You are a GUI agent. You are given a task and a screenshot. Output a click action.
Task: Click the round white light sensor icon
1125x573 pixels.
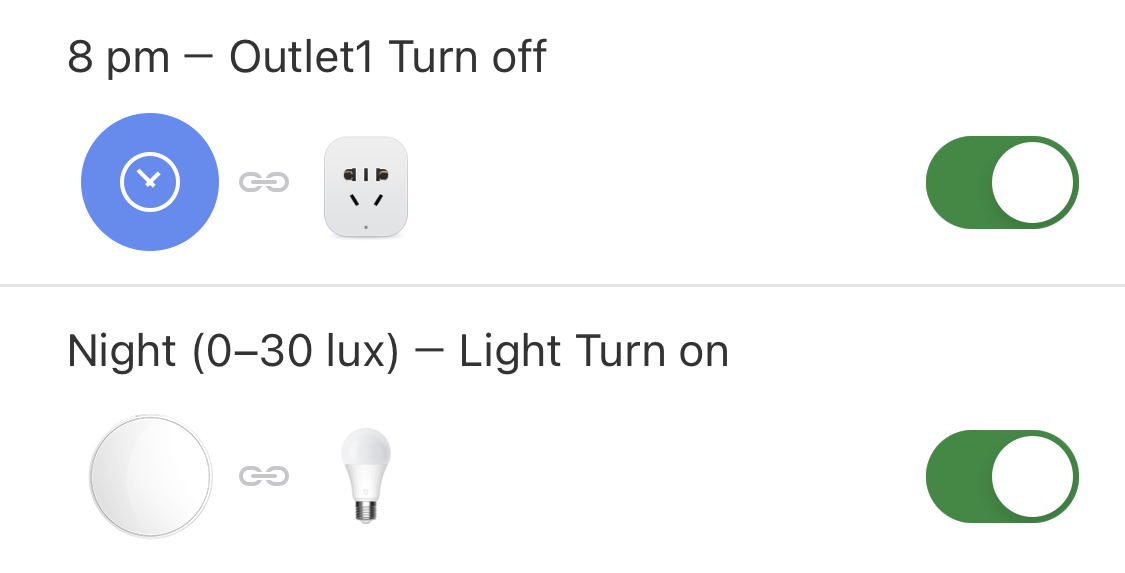point(150,475)
